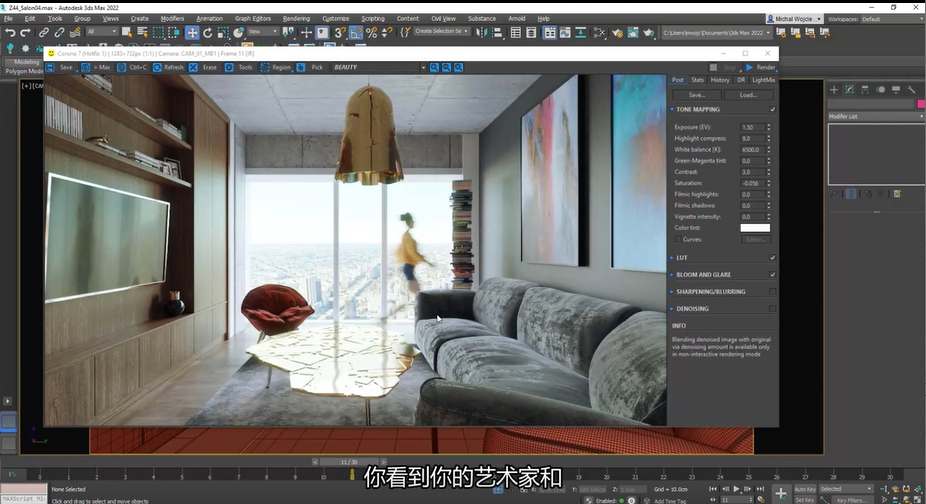The height and width of the screenshot is (504, 926).
Task: Open the Graph Editors menu
Action: point(253,19)
